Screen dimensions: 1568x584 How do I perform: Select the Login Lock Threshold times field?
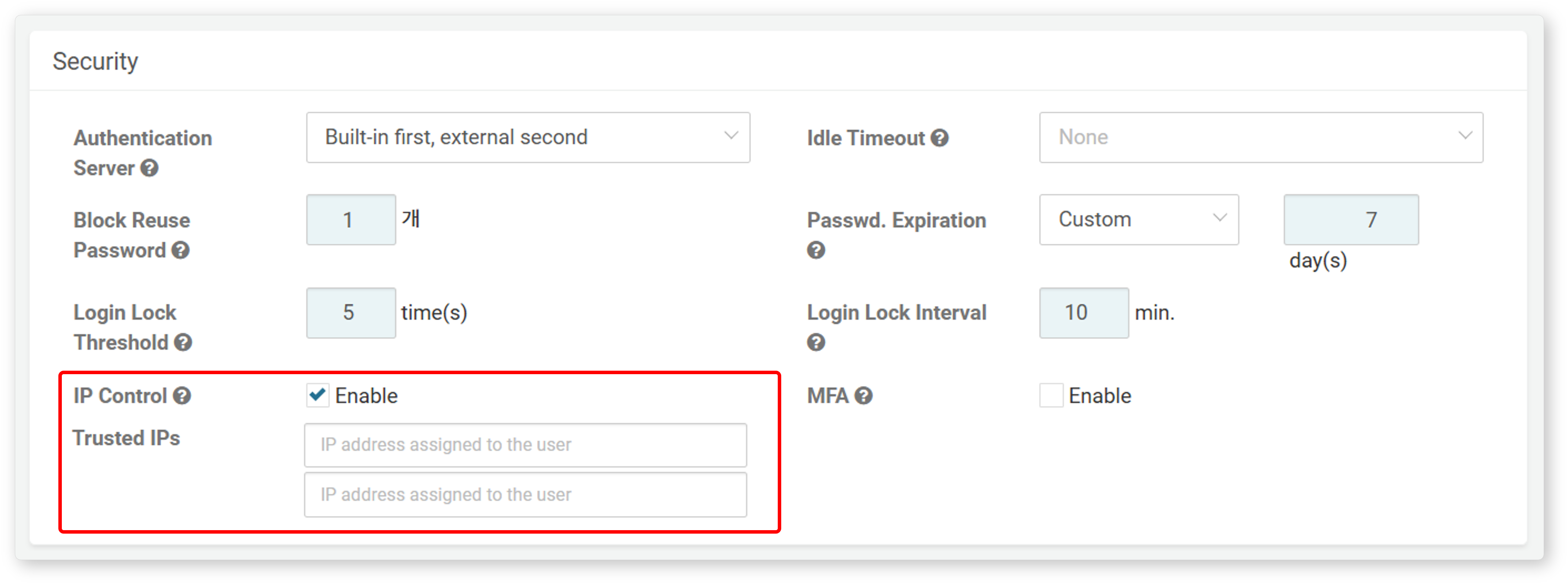pyautogui.click(x=350, y=313)
